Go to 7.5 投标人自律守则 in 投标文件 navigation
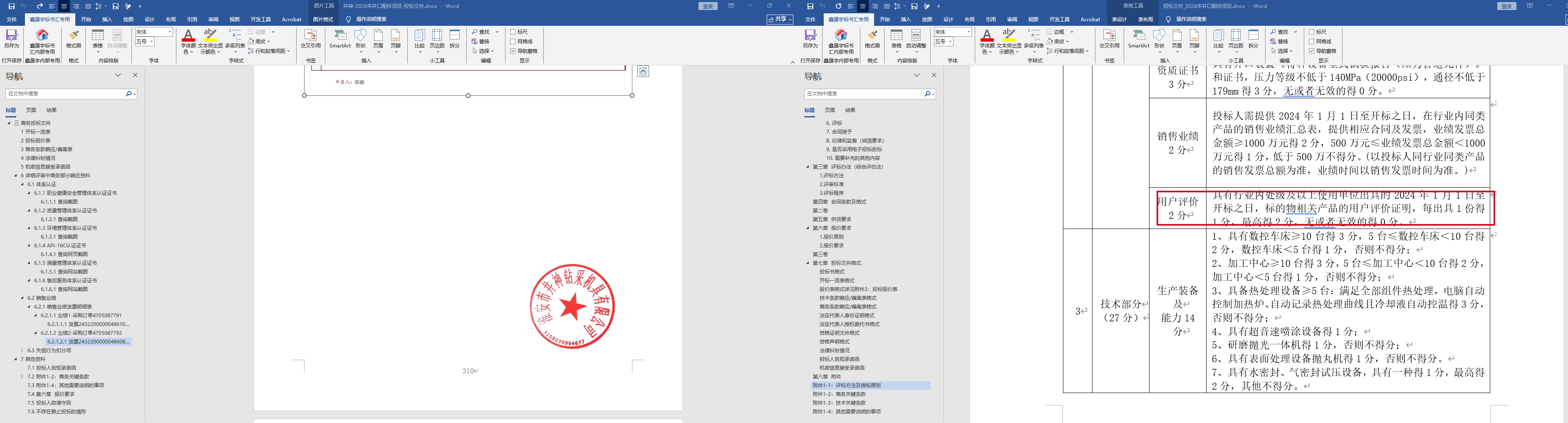 click(x=50, y=403)
